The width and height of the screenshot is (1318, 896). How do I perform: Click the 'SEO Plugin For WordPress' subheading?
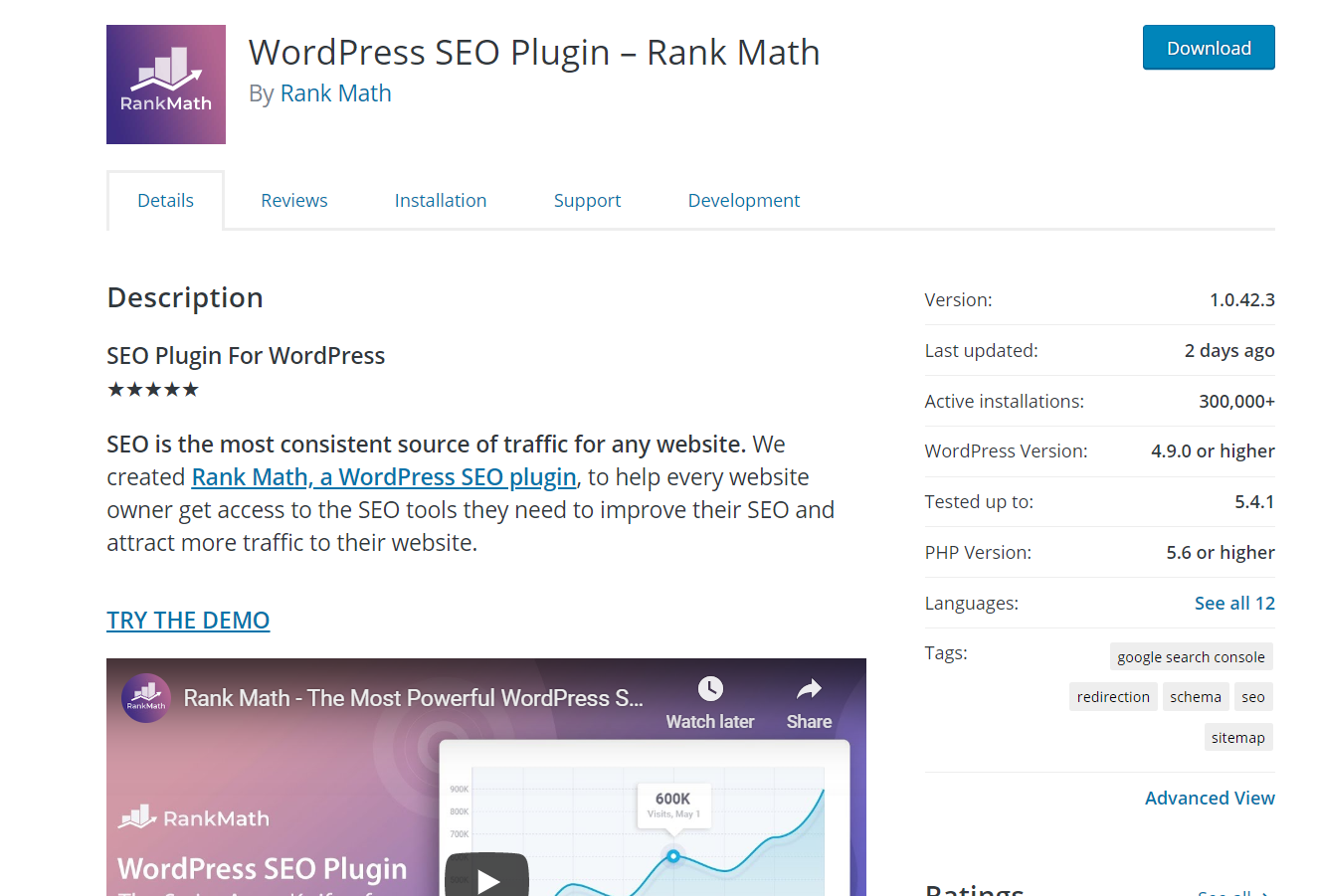[x=246, y=356]
